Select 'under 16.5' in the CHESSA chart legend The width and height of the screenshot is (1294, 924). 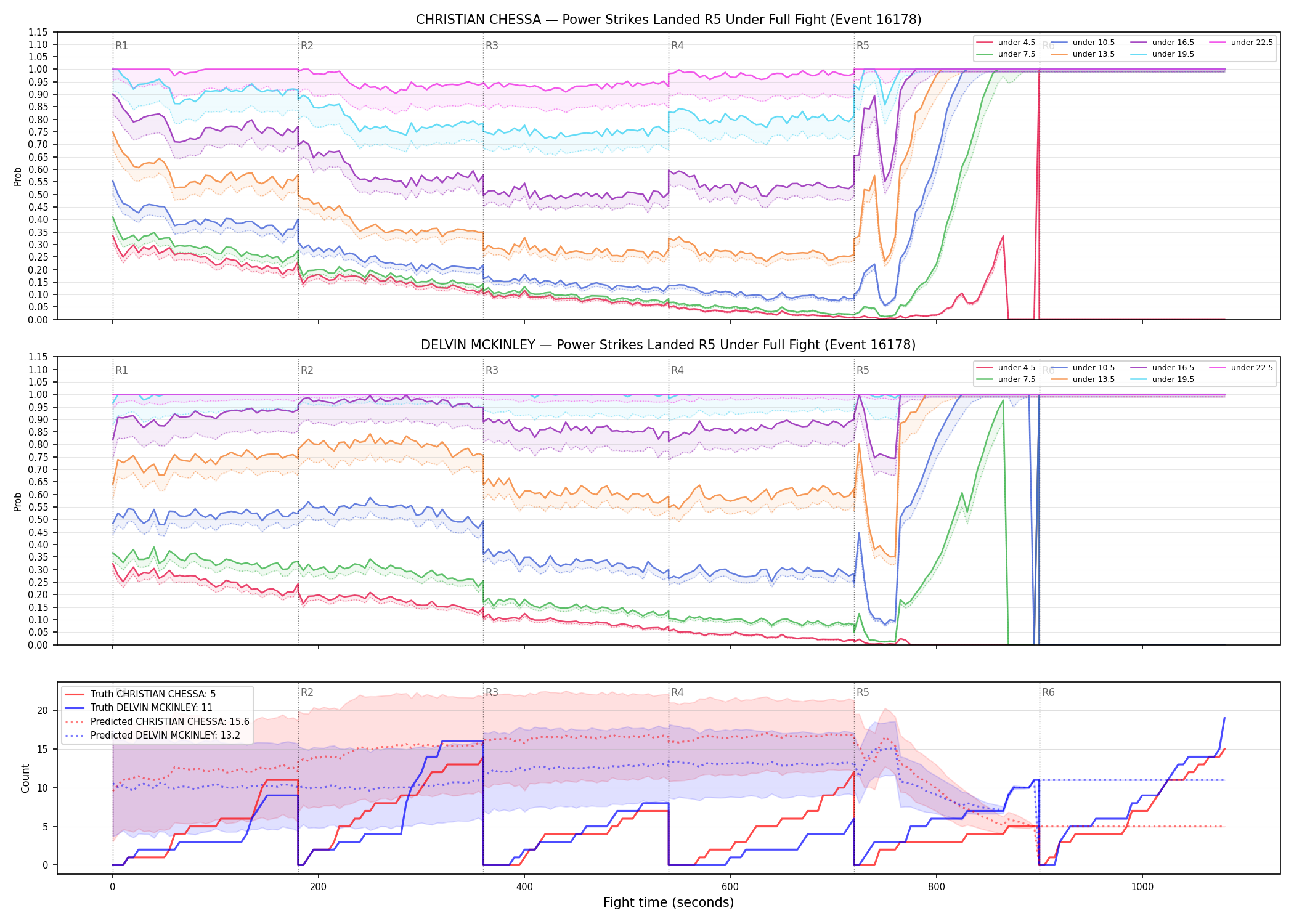(1162, 43)
